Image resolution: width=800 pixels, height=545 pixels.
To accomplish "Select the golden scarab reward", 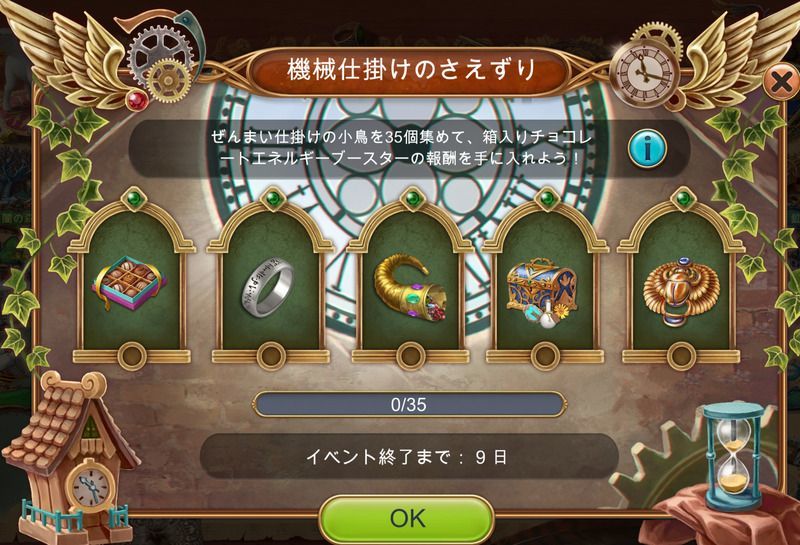I will (x=682, y=292).
